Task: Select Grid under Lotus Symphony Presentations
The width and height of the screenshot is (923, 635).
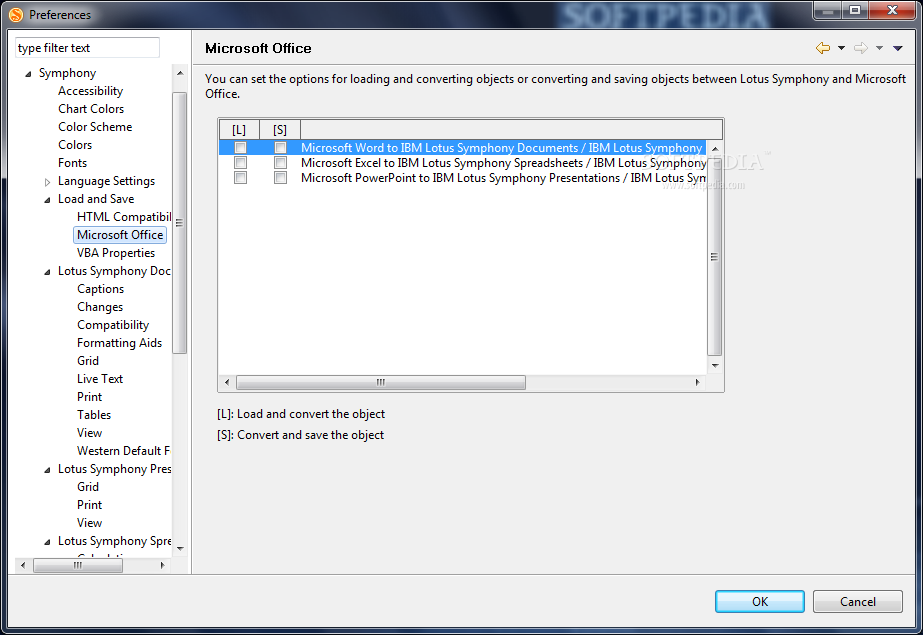Action: (88, 487)
